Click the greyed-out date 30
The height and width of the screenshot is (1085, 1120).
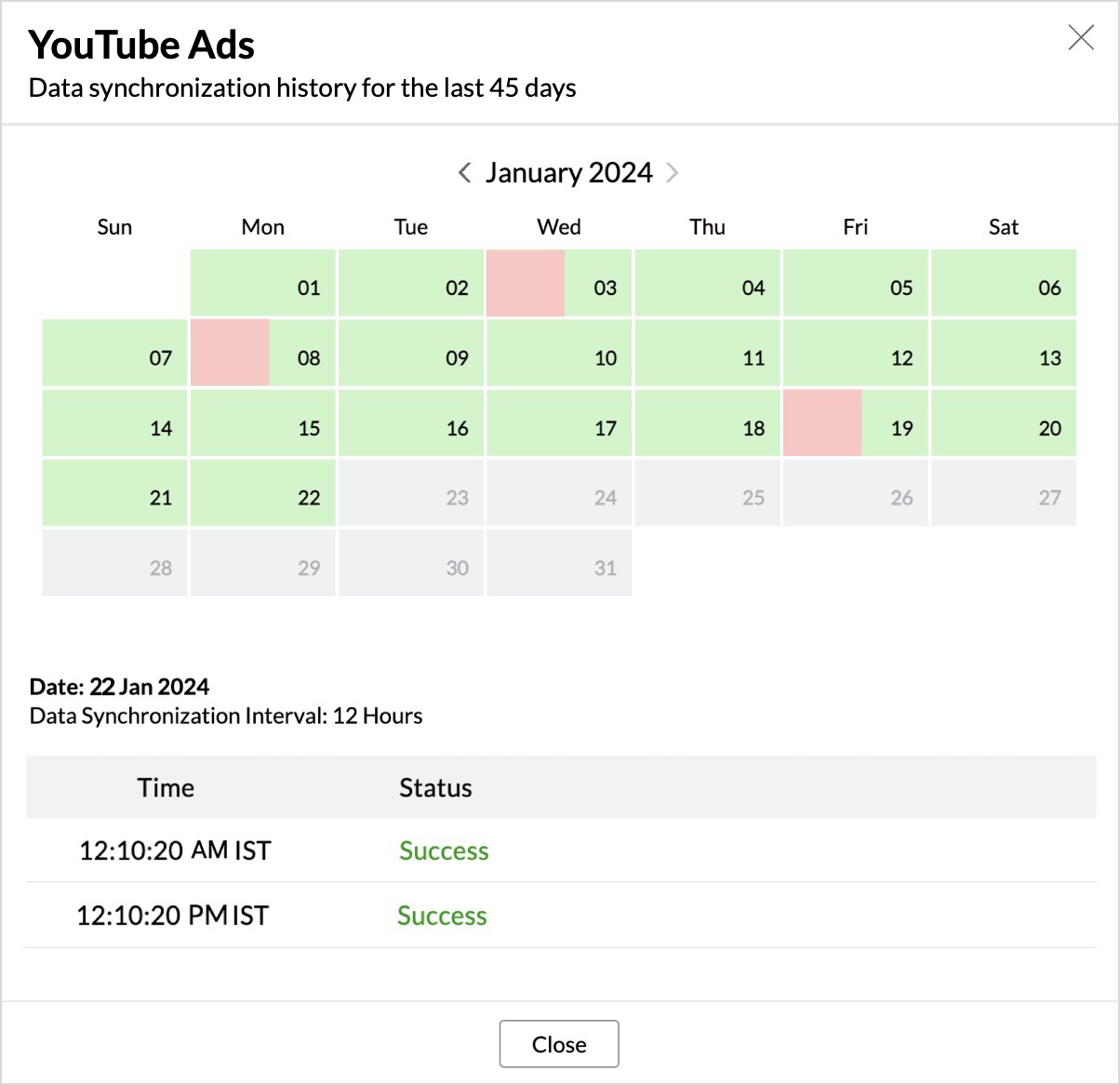411,563
